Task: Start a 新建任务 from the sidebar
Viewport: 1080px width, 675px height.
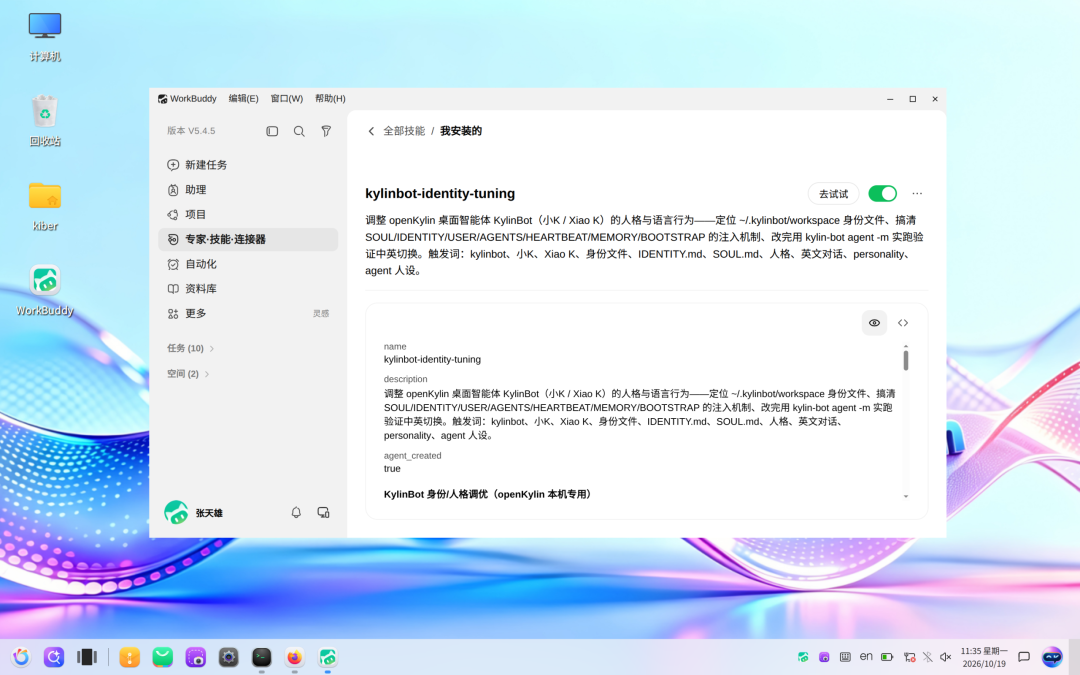Action: (x=248, y=165)
